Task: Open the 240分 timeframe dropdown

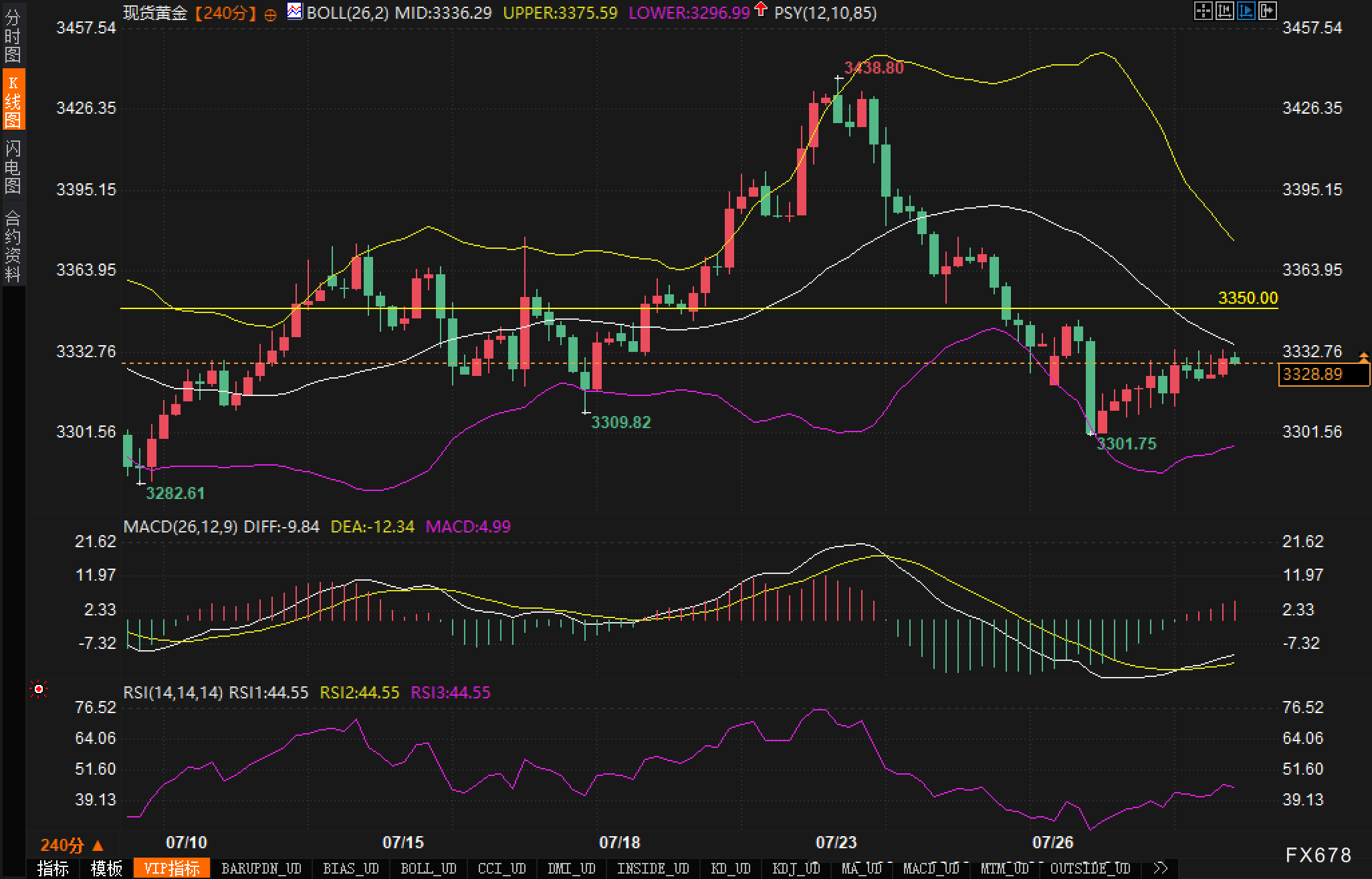Action: click(72, 845)
